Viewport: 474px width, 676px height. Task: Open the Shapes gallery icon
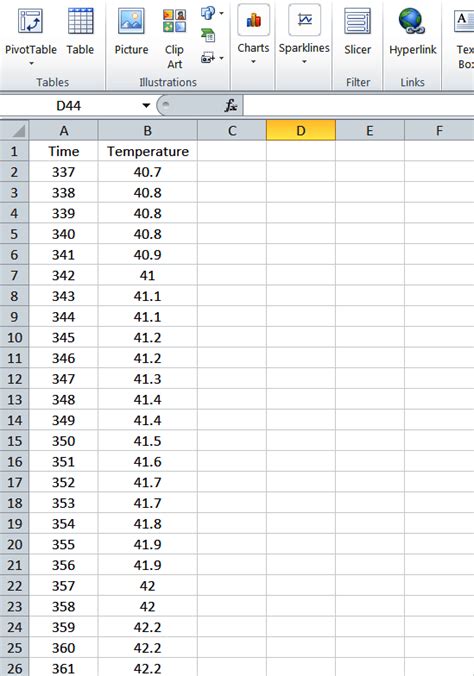coord(208,13)
